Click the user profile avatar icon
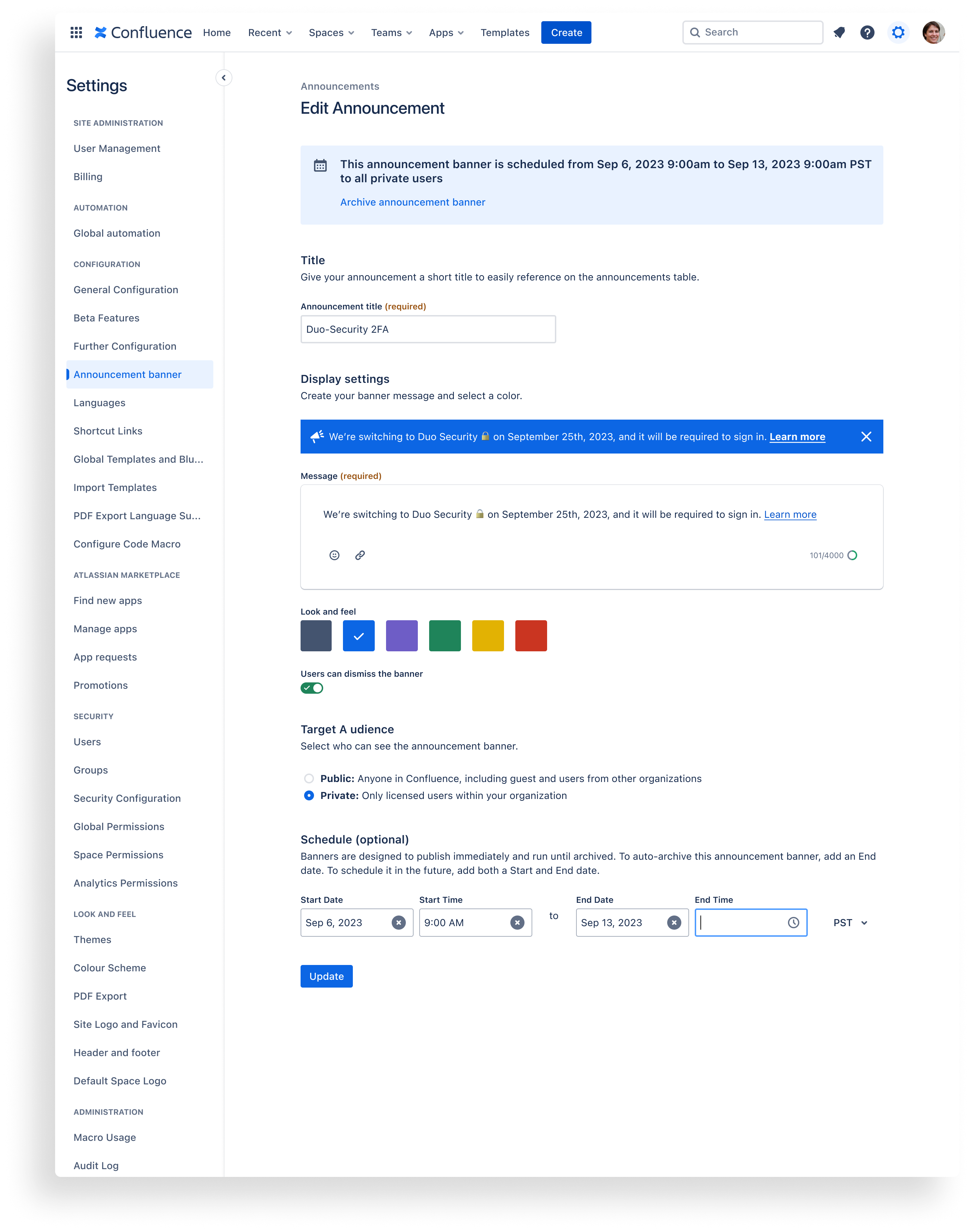The image size is (972, 1232). [x=933, y=32]
